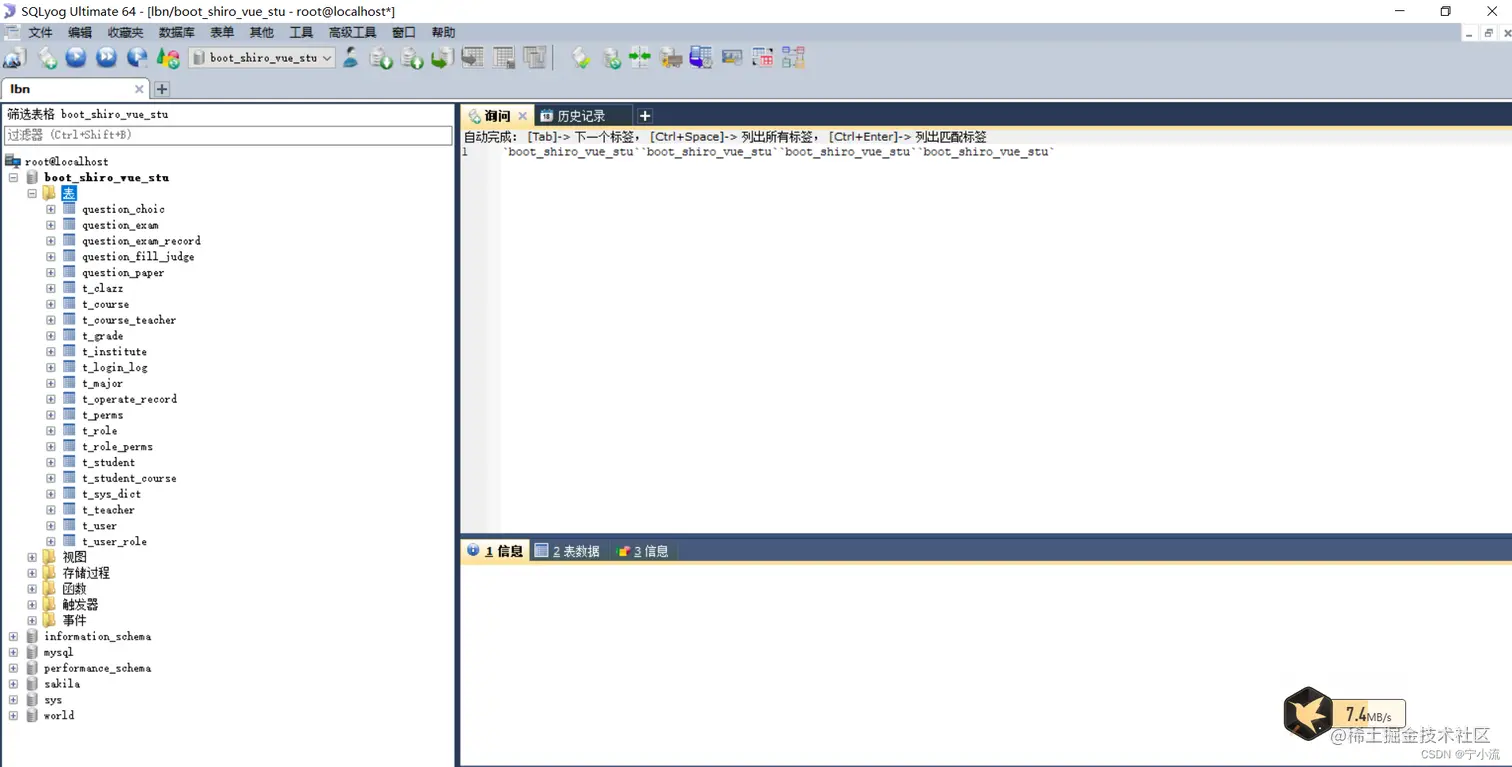Collapse the 表 tables folder
The height and width of the screenshot is (767, 1512).
(x=32, y=193)
